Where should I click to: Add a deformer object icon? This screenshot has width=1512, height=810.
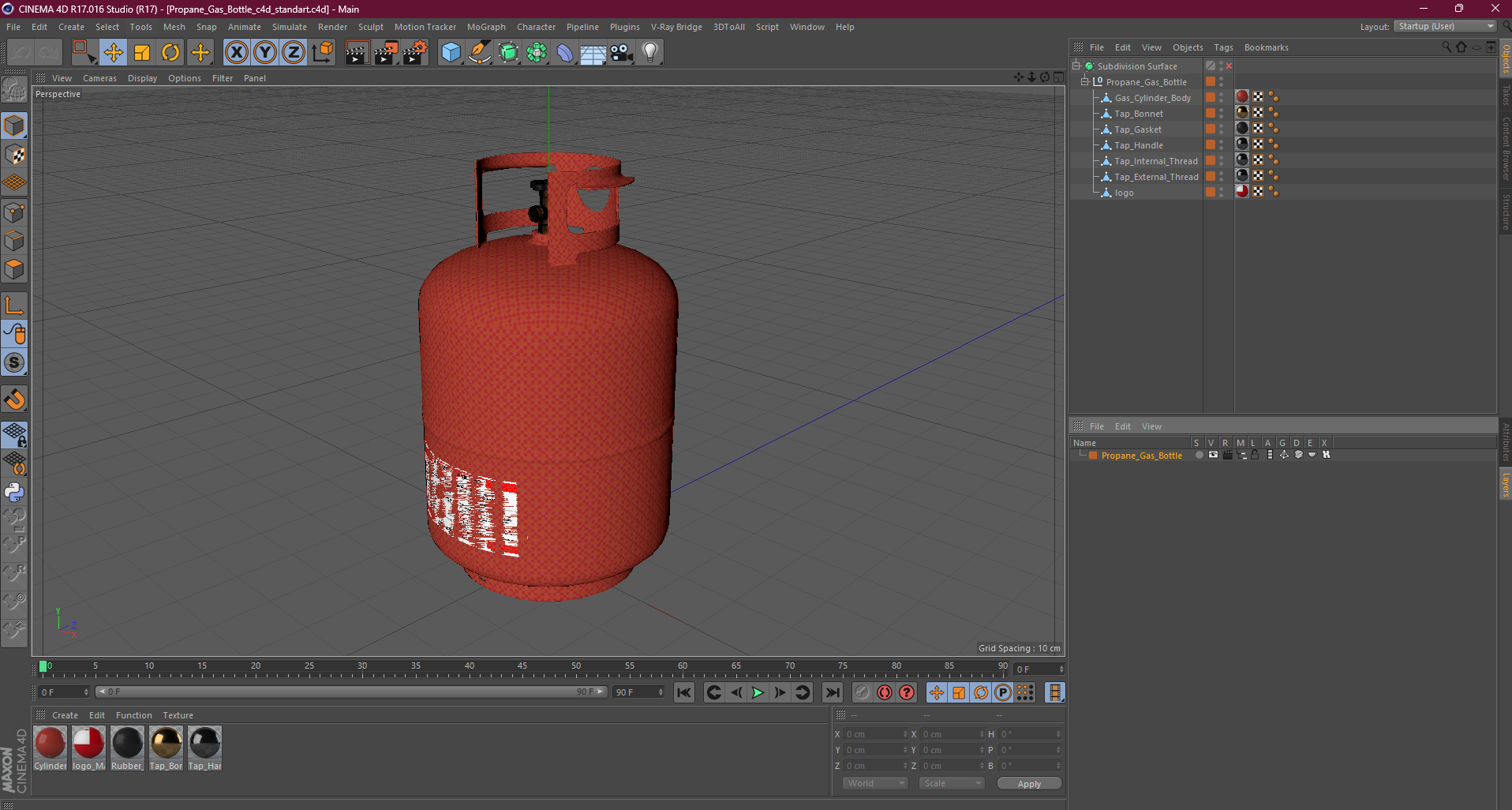point(565,53)
